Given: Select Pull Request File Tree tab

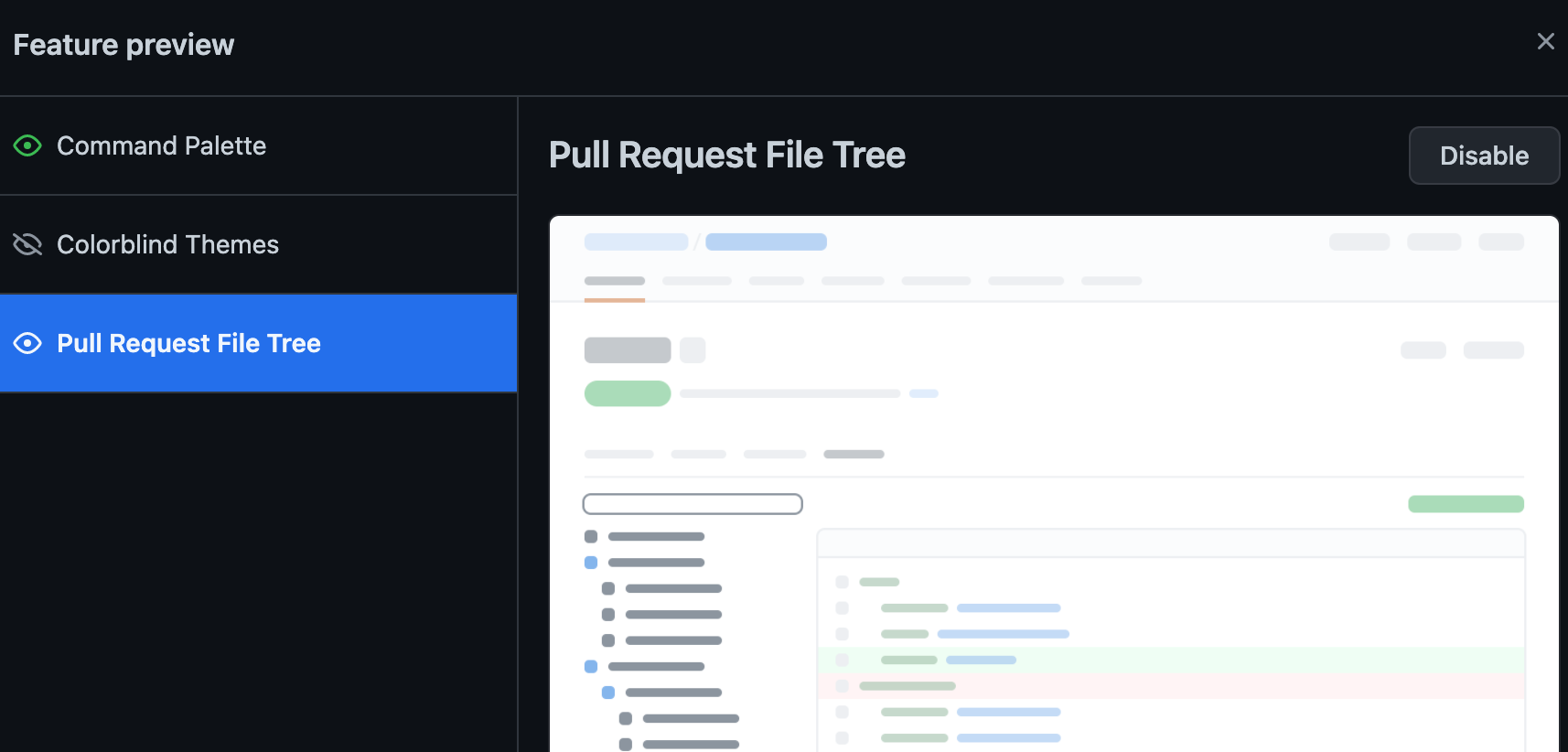Looking at the screenshot, I should click(x=258, y=343).
